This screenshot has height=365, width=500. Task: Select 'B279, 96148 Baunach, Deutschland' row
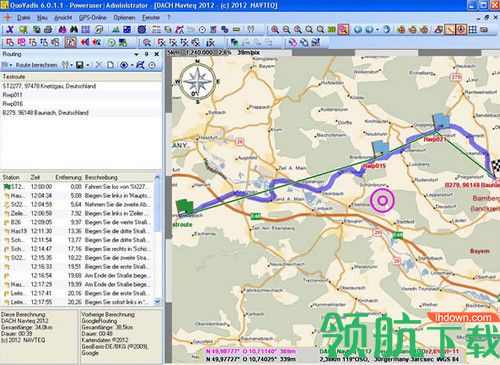click(x=81, y=113)
